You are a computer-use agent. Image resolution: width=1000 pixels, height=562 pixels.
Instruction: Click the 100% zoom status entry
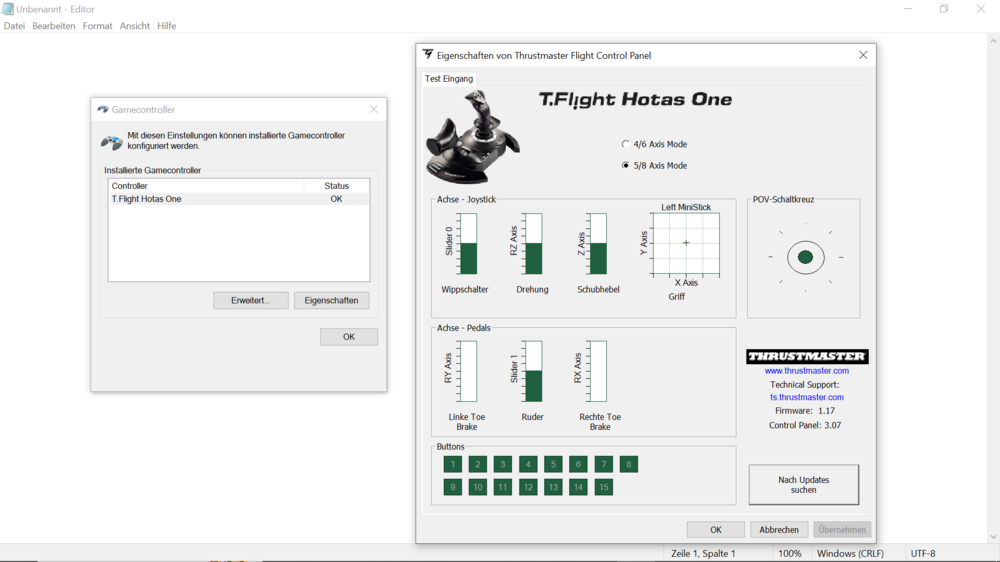(790, 554)
